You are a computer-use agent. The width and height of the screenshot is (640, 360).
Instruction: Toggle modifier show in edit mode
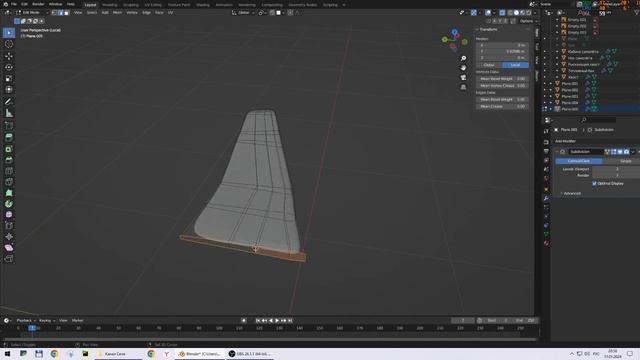coord(613,152)
